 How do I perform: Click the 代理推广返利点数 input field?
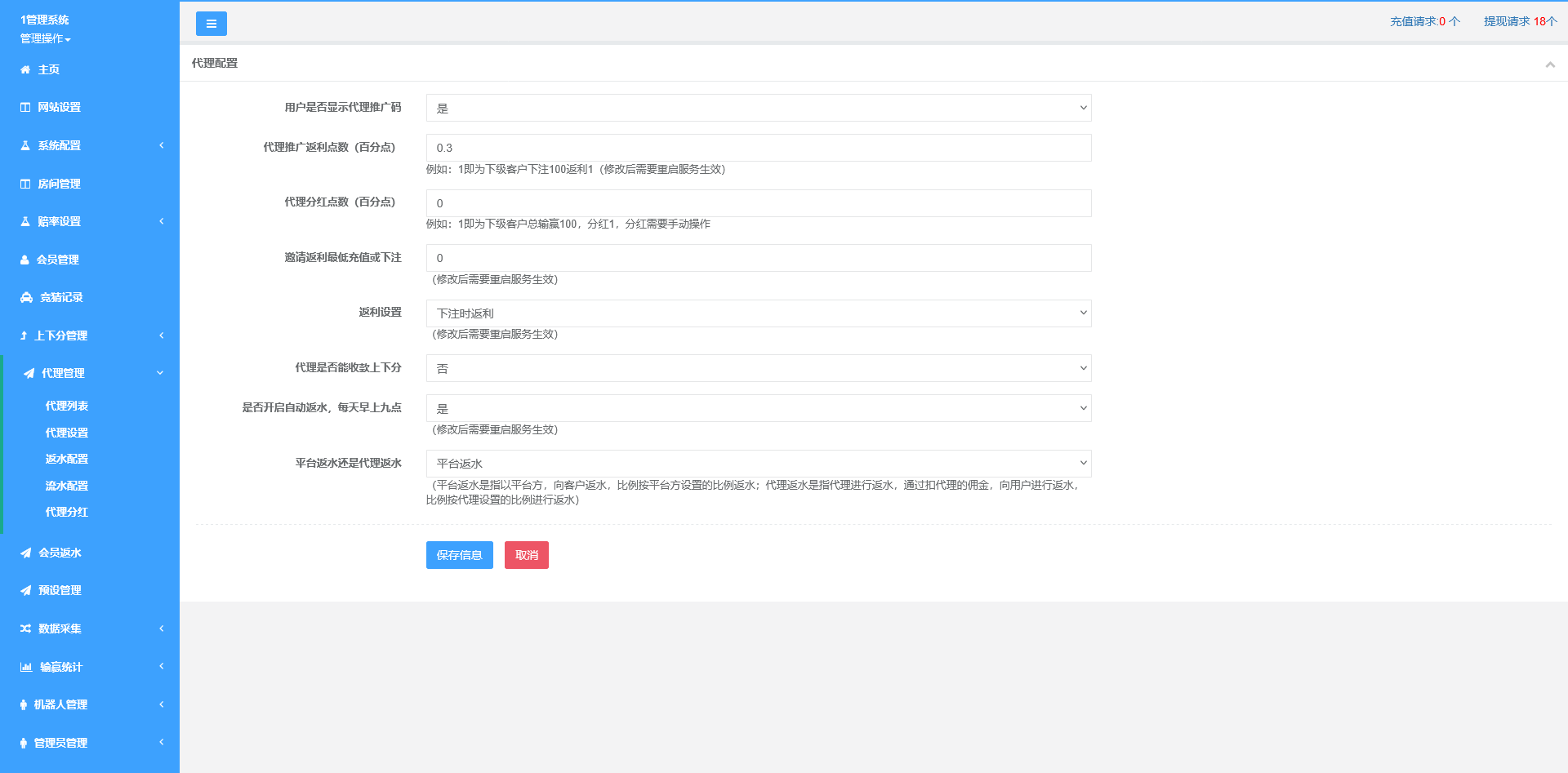tap(758, 148)
